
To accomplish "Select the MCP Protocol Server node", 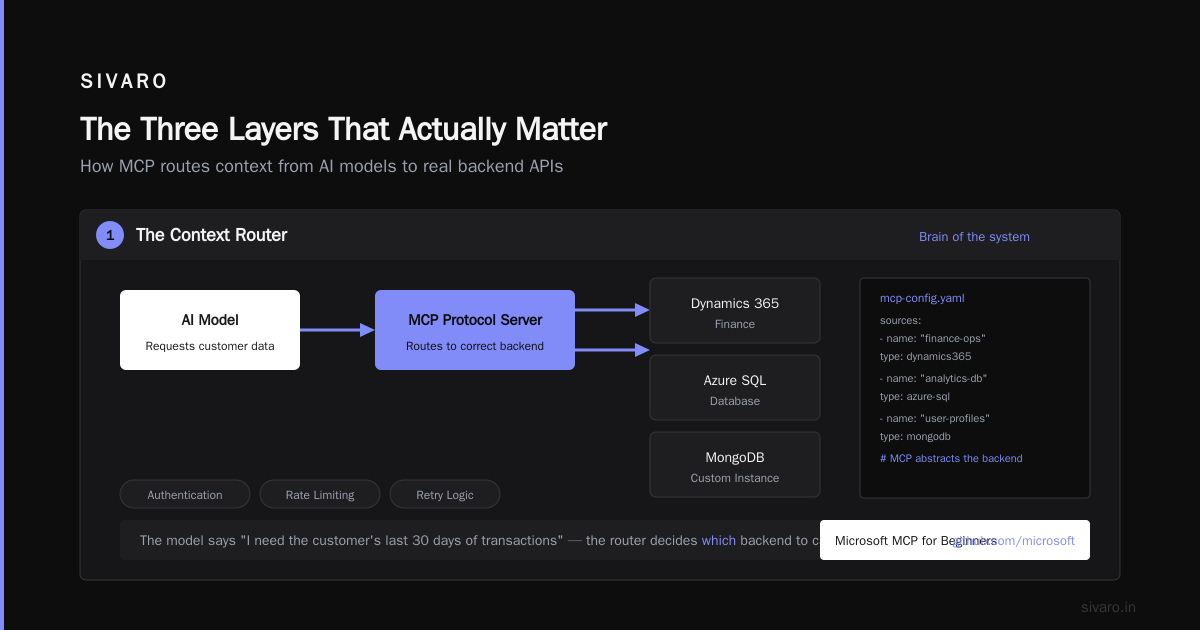I will [475, 330].
